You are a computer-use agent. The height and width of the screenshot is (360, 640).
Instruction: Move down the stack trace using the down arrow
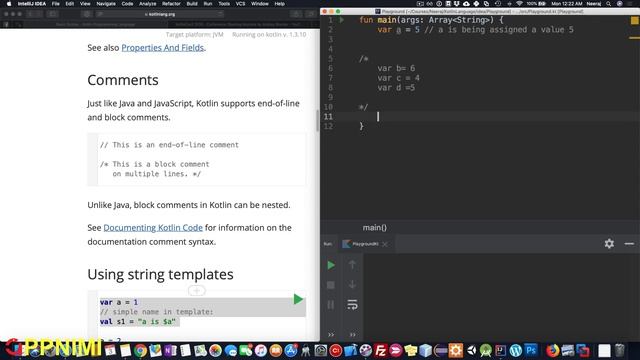(352, 284)
